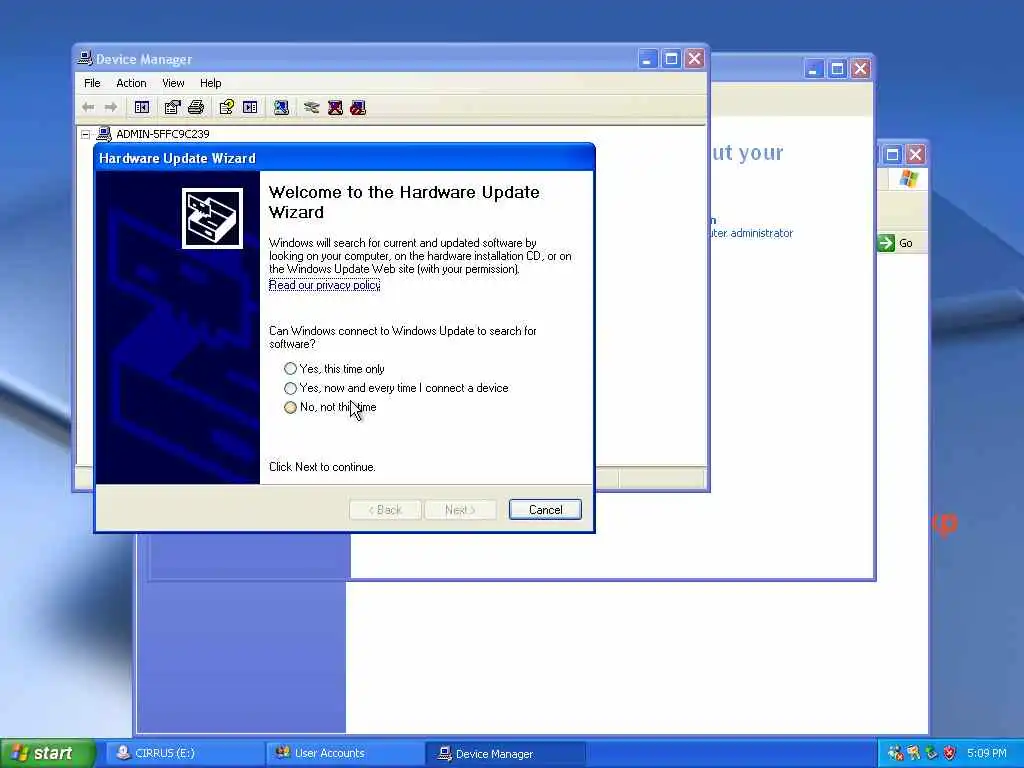Close the Device Manager window
1024x768 pixels.
(x=695, y=59)
